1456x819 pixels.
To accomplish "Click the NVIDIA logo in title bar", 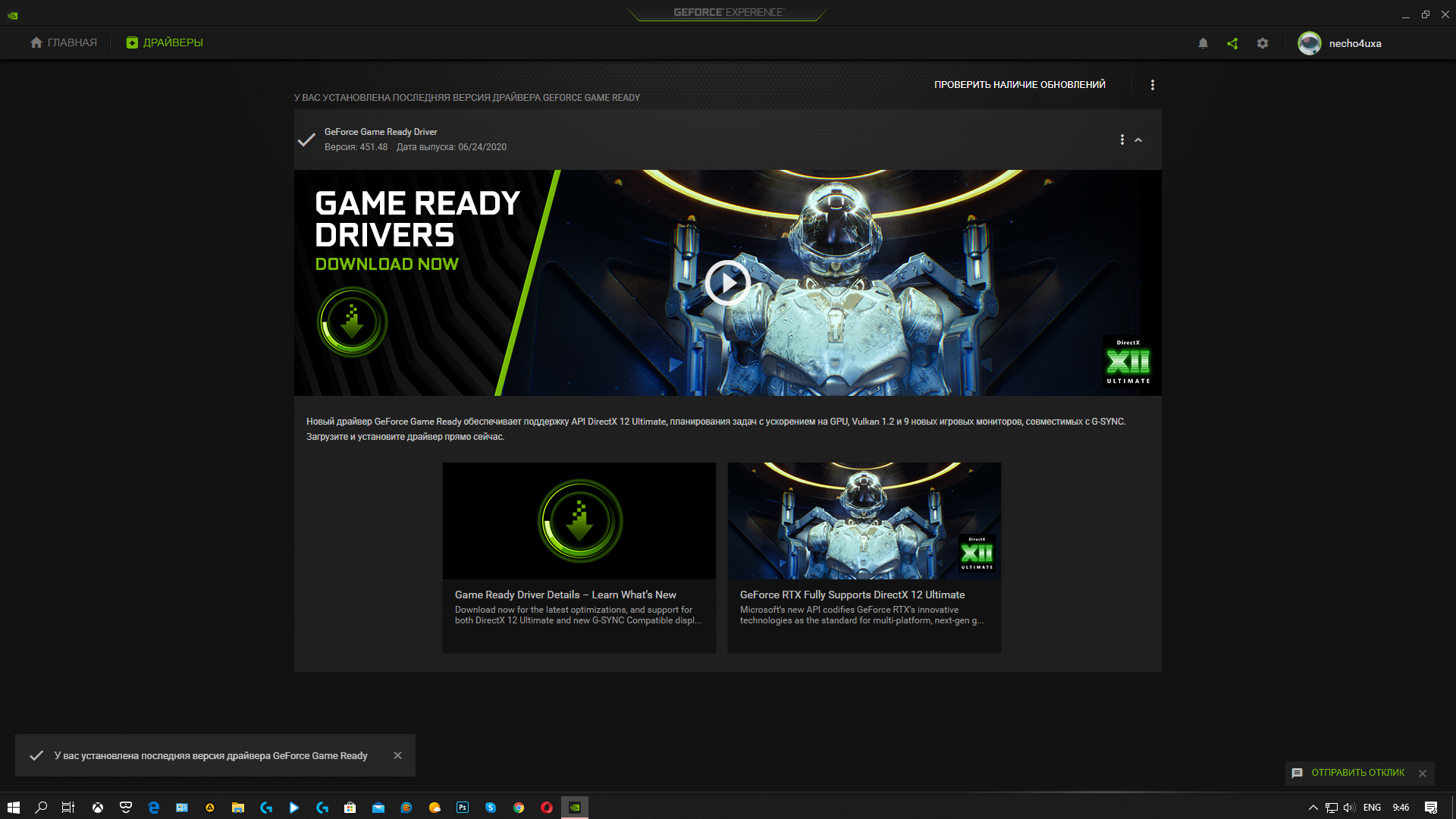I will coord(13,15).
